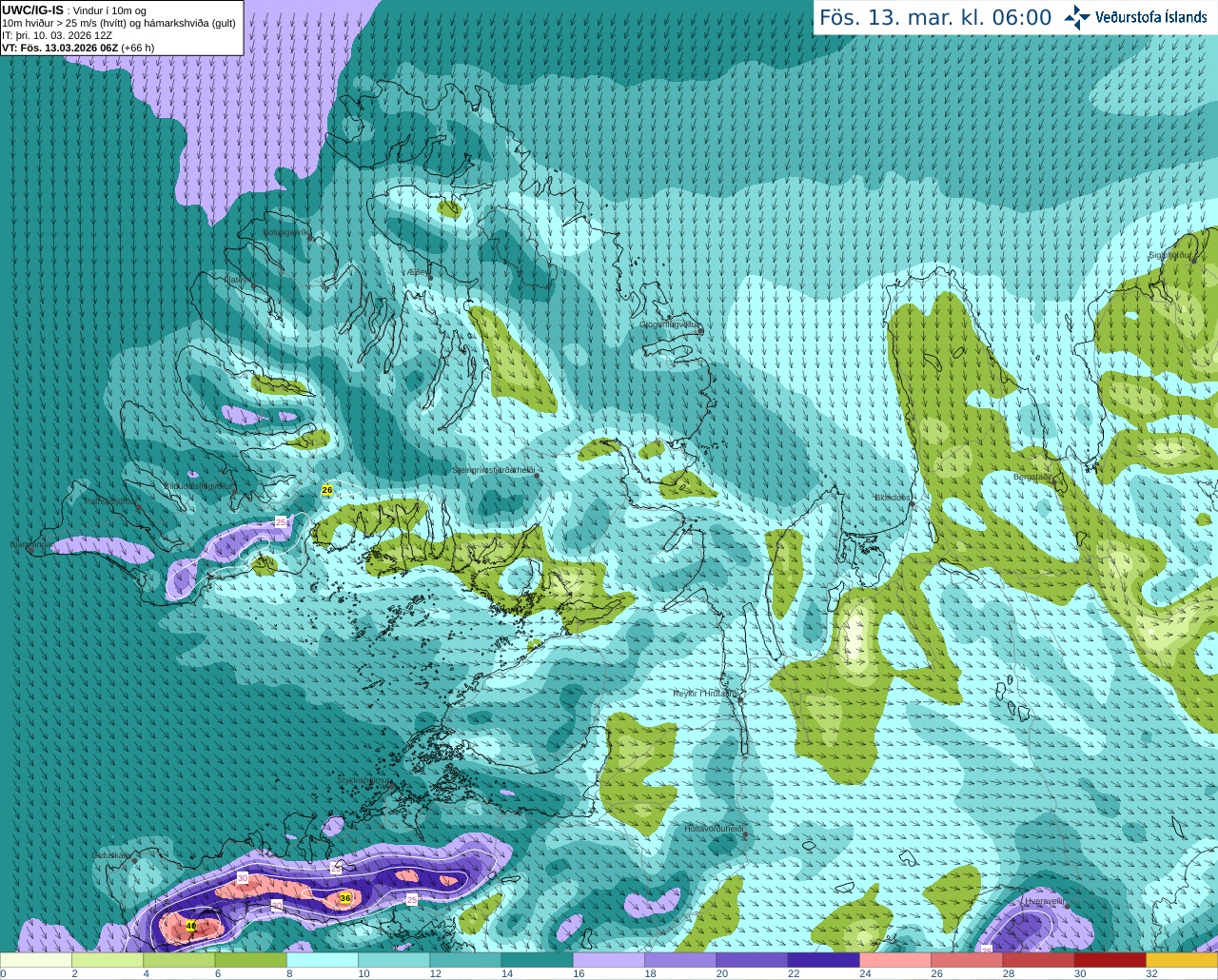Click the Reykir í Hrútafirði station label
This screenshot has width=1218, height=980.
(705, 694)
